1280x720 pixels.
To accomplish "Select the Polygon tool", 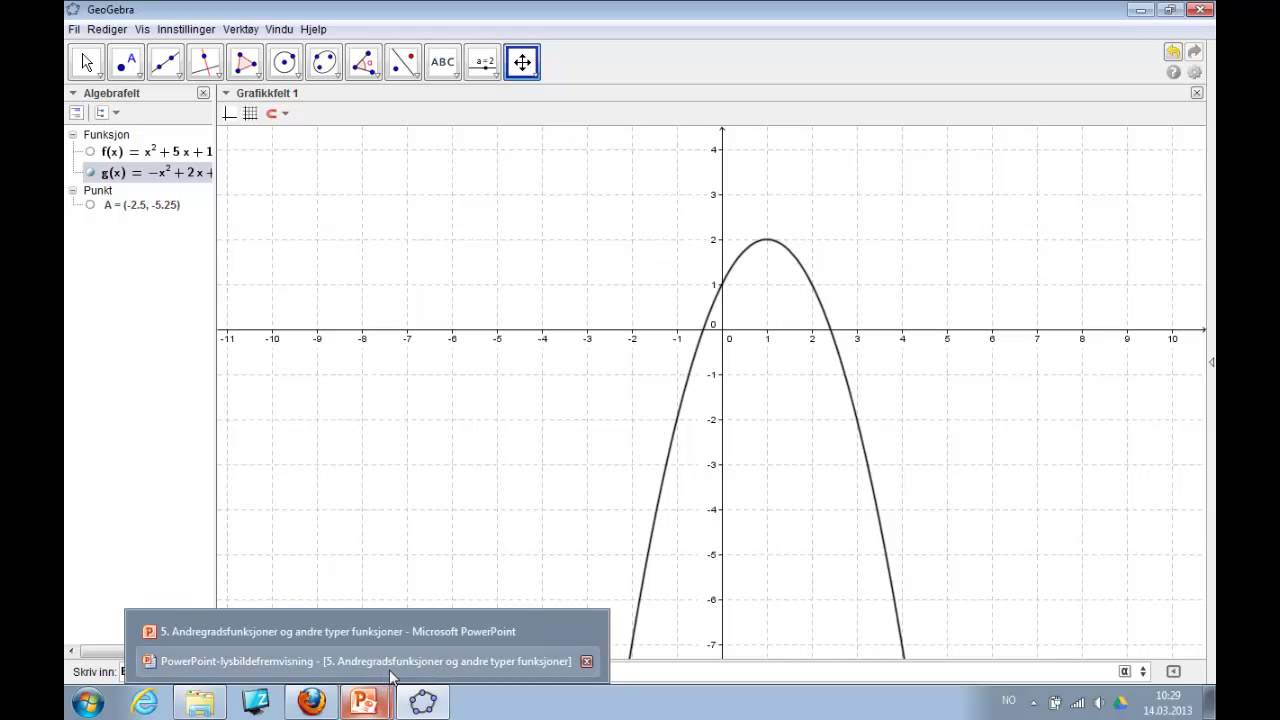I will [245, 62].
